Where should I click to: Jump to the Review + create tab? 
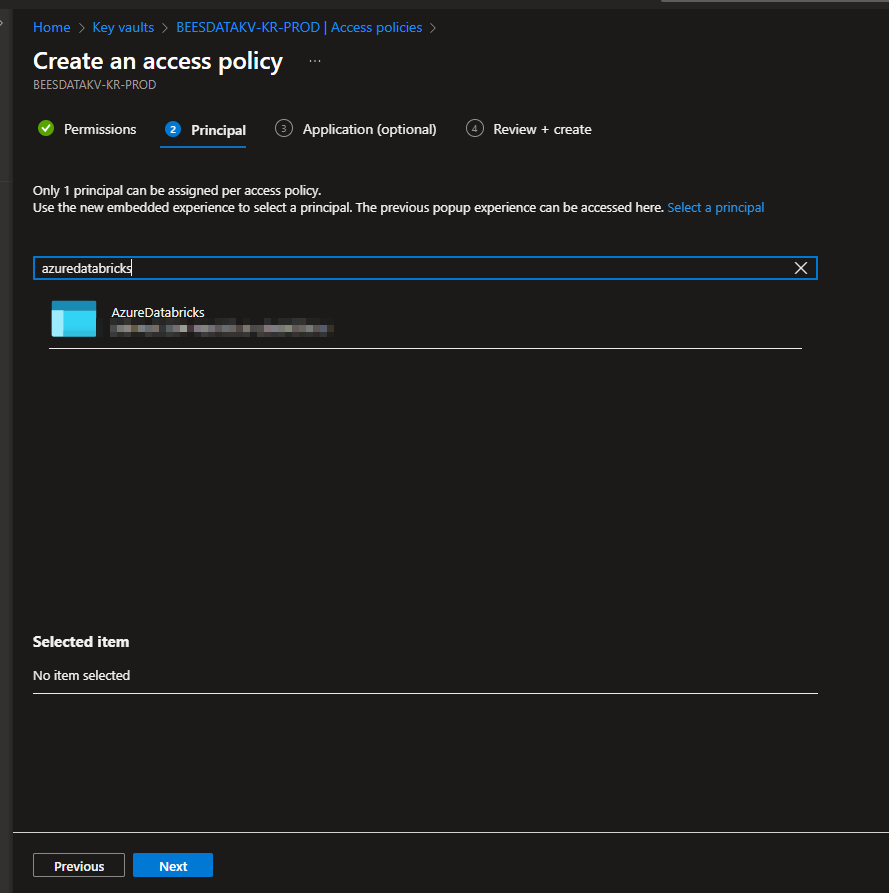pyautogui.click(x=529, y=129)
